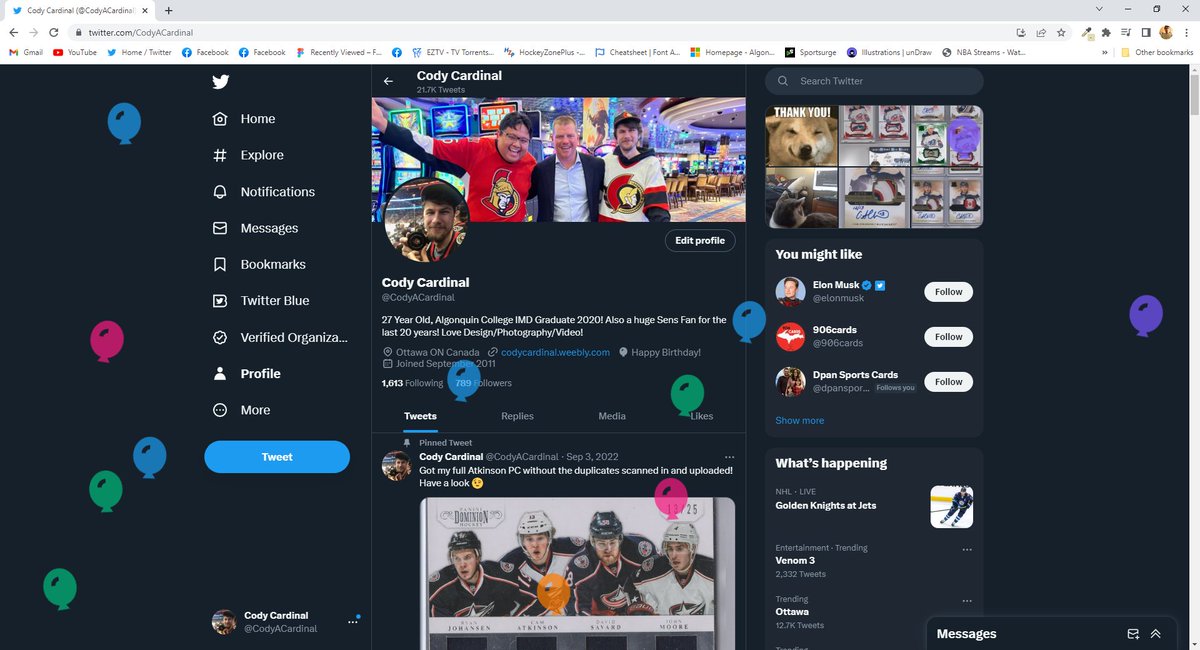The image size is (1200, 650).
Task: Open browser extensions puzzle icon
Action: click(1106, 33)
